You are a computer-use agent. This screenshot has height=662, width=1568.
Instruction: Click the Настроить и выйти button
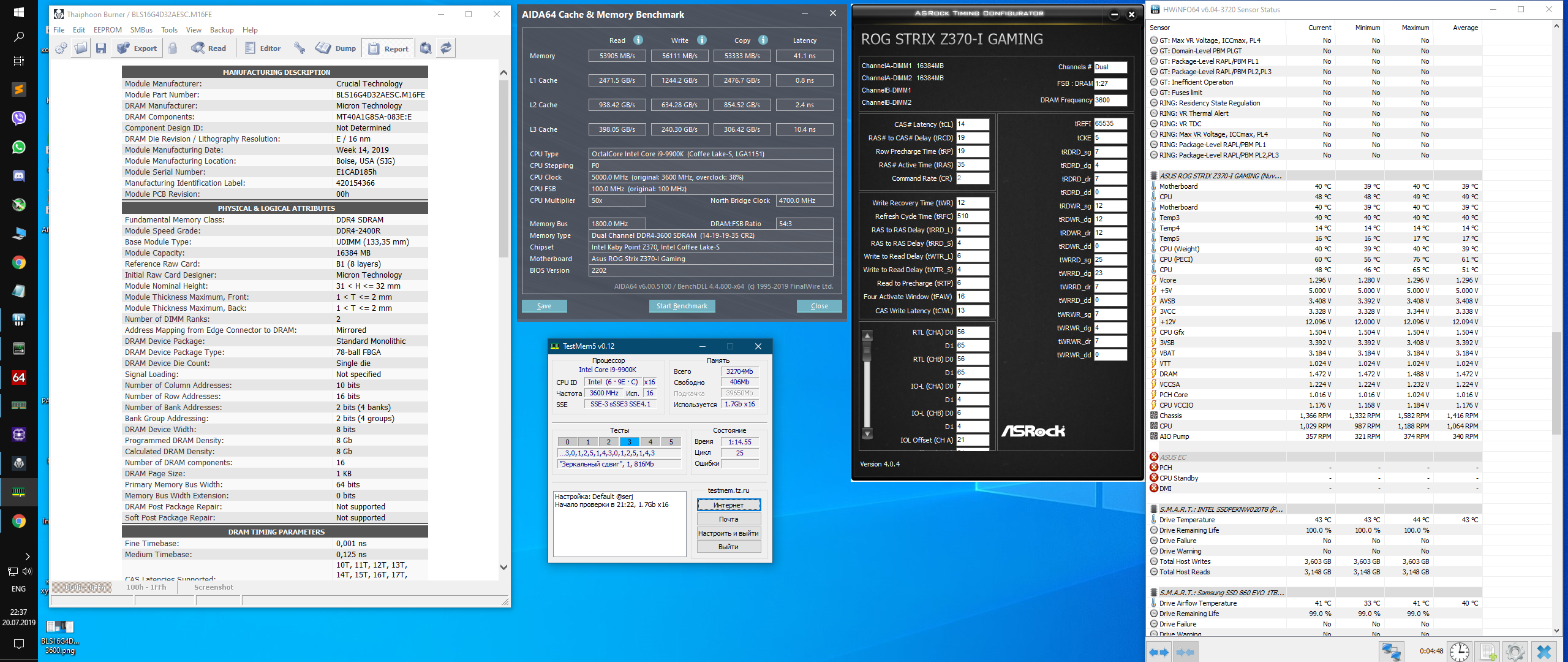pyautogui.click(x=728, y=533)
